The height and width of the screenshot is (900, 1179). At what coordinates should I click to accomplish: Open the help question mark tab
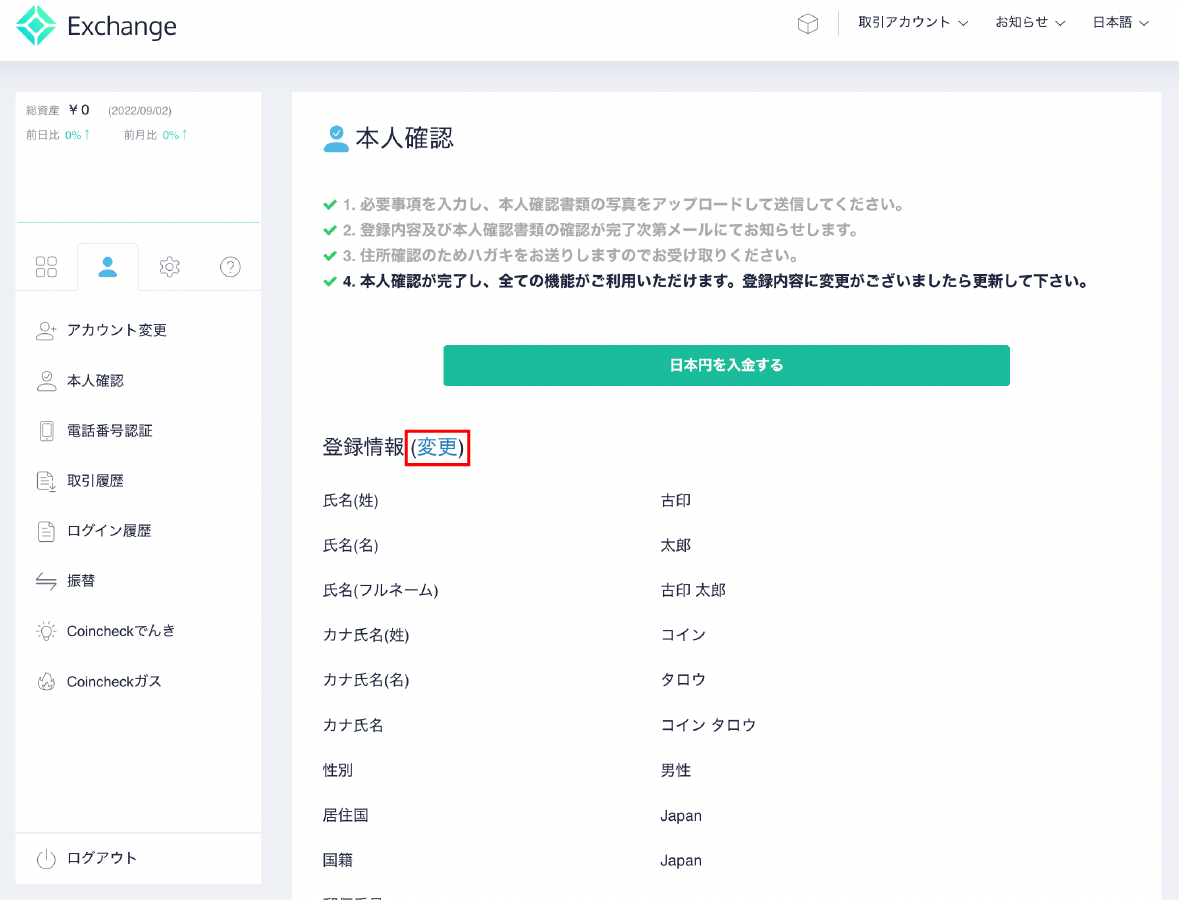(x=230, y=267)
